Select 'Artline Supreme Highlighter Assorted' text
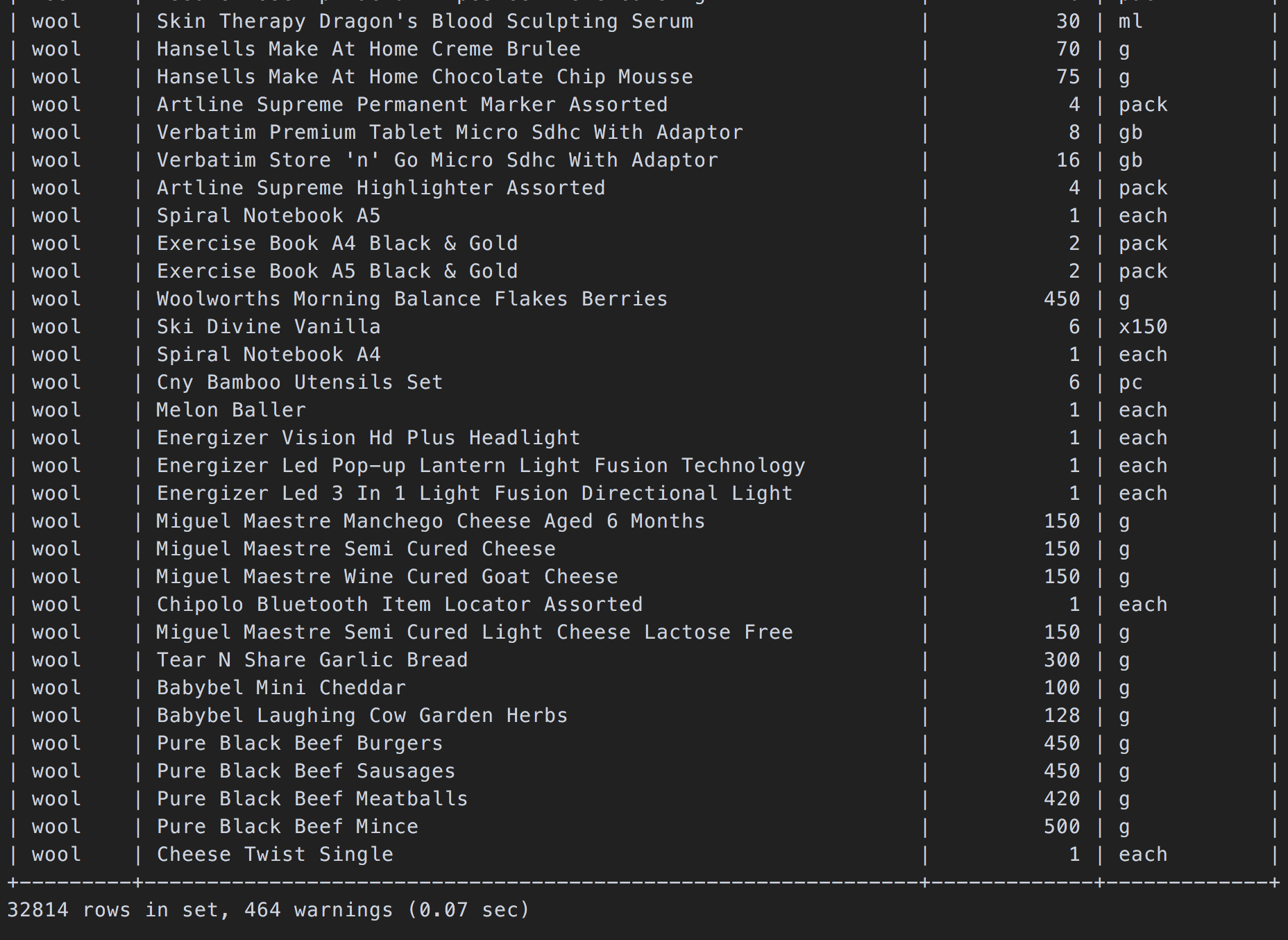Image resolution: width=1288 pixels, height=940 pixels. pyautogui.click(x=381, y=188)
